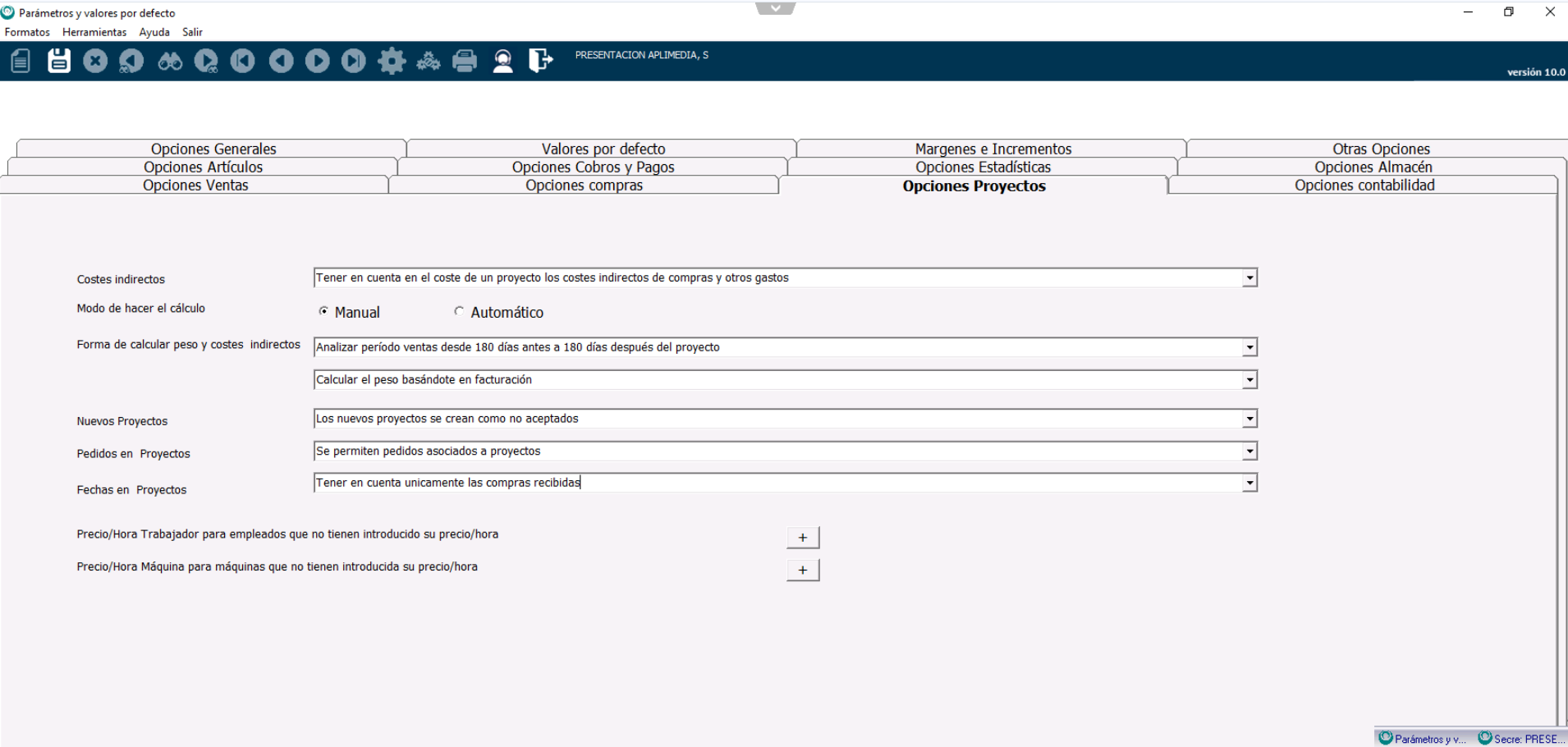The image size is (1568, 747).
Task: Switch to the Opciones Ventas tab
Action: point(195,186)
